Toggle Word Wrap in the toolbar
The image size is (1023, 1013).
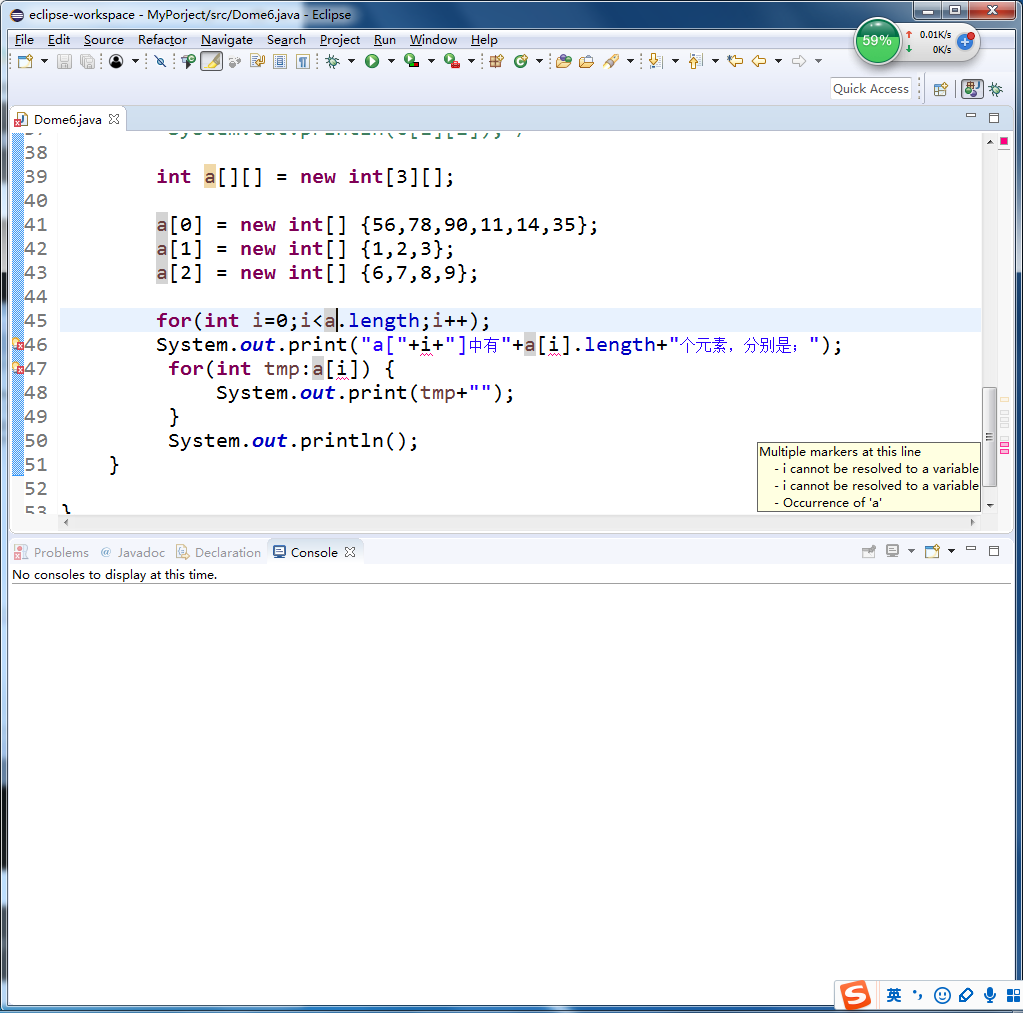click(257, 61)
